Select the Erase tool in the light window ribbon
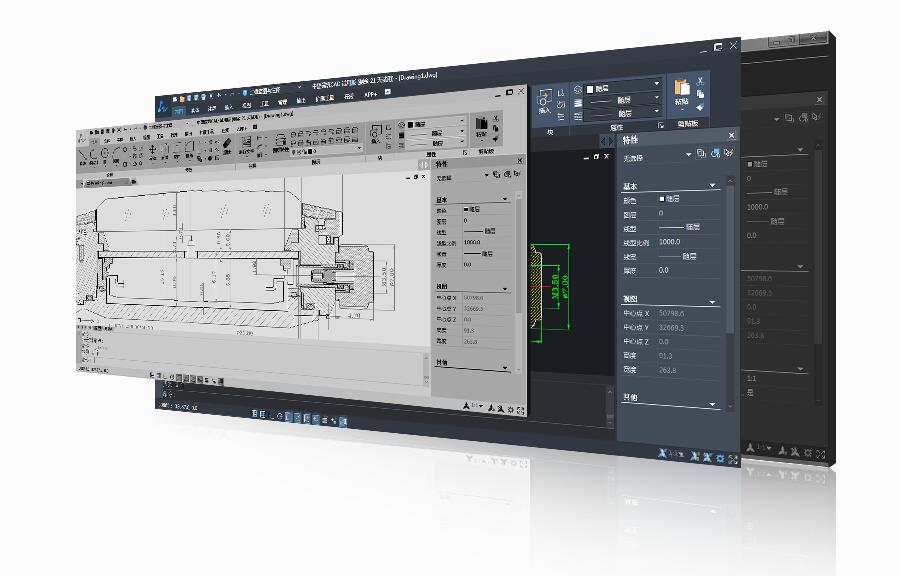Image resolution: width=900 pixels, height=576 pixels. tap(227, 144)
